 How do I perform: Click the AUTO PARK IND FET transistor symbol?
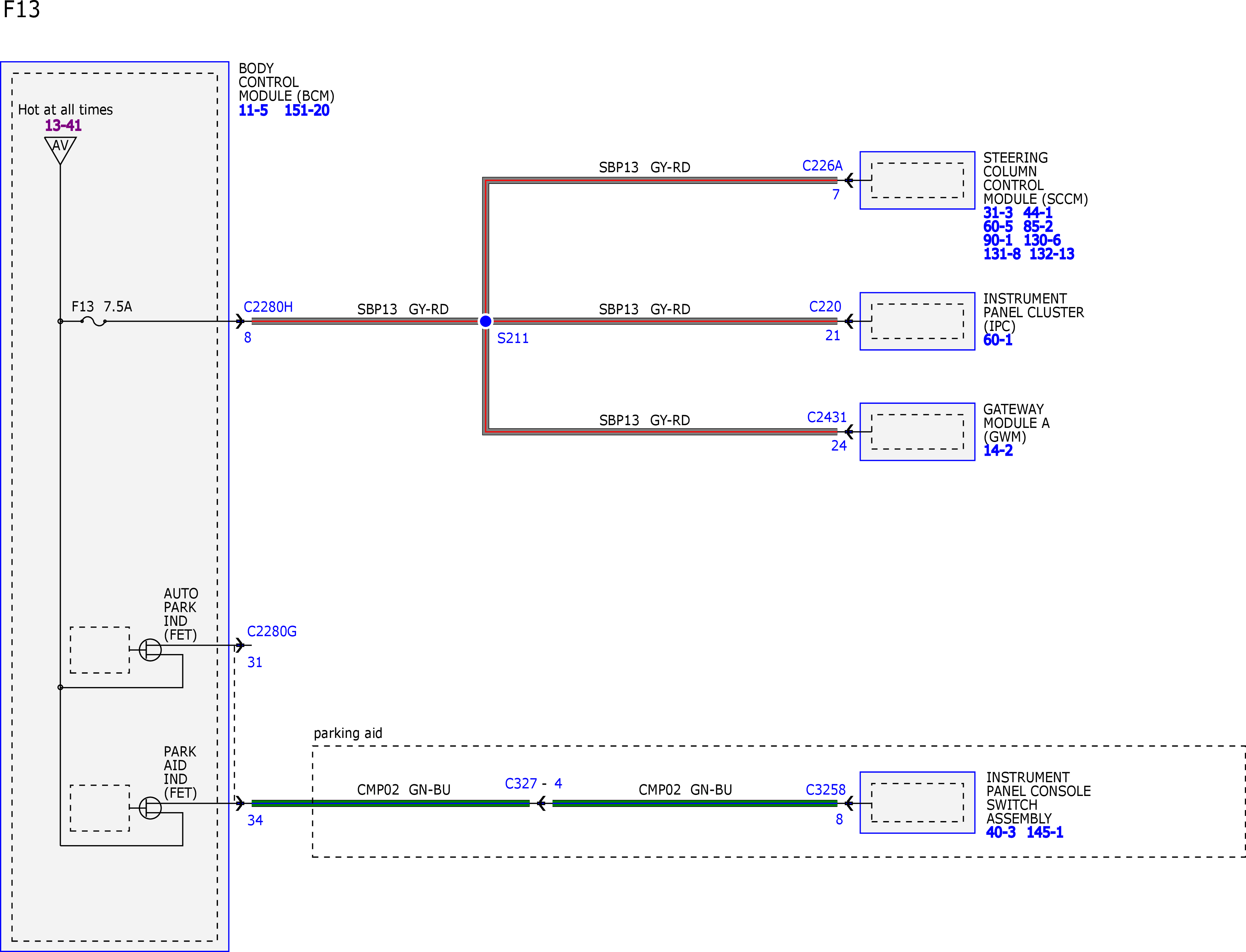point(150,650)
